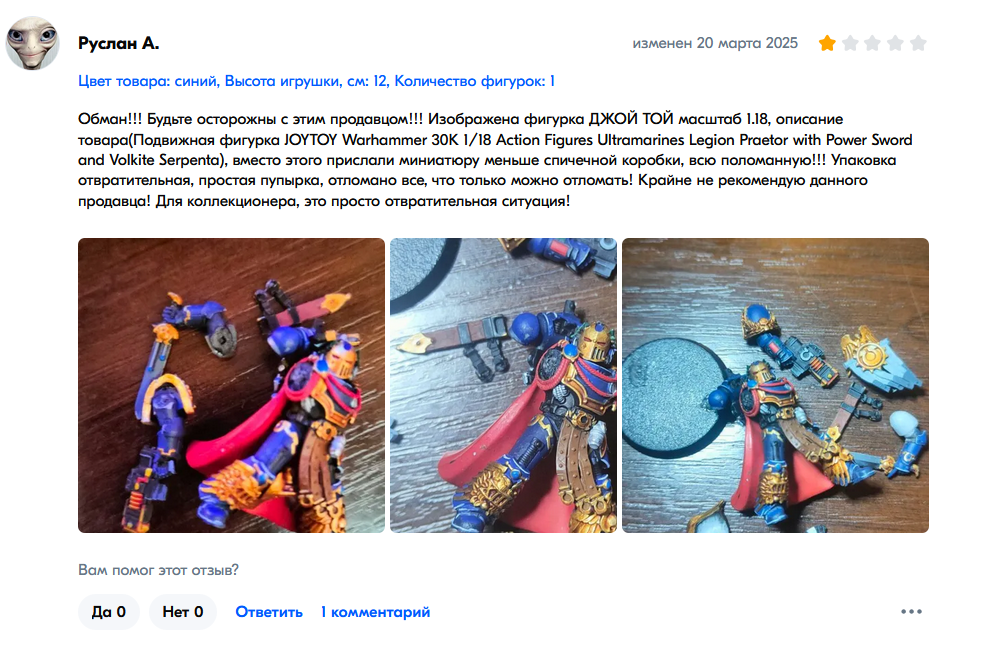Expand the 1 комментарий thread
The height and width of the screenshot is (653, 1008).
(x=375, y=612)
